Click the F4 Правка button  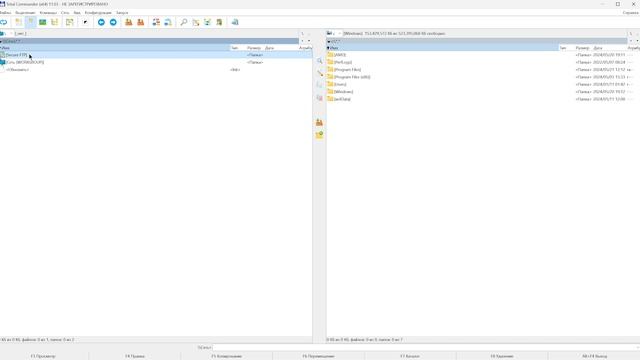click(135, 356)
